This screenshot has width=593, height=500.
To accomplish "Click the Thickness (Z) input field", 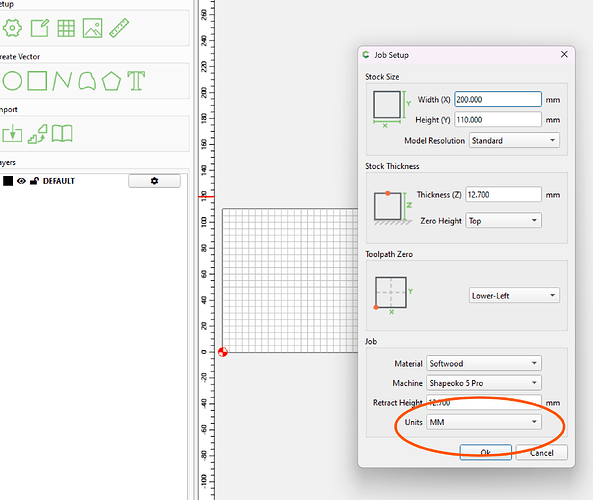I will (503, 195).
